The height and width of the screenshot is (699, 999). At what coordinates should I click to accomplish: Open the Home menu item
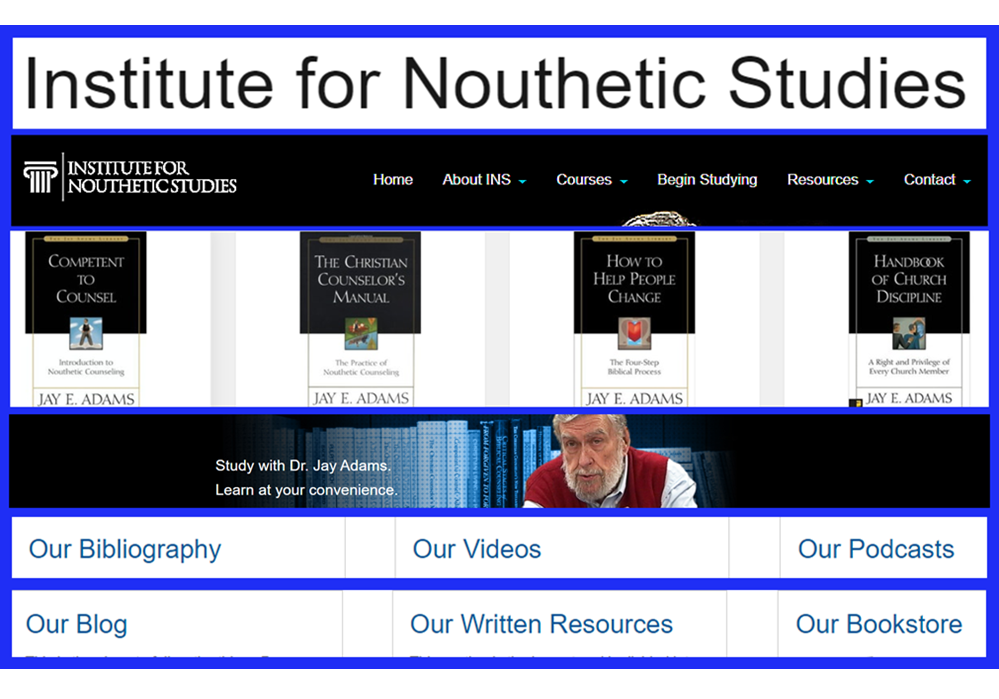393,180
